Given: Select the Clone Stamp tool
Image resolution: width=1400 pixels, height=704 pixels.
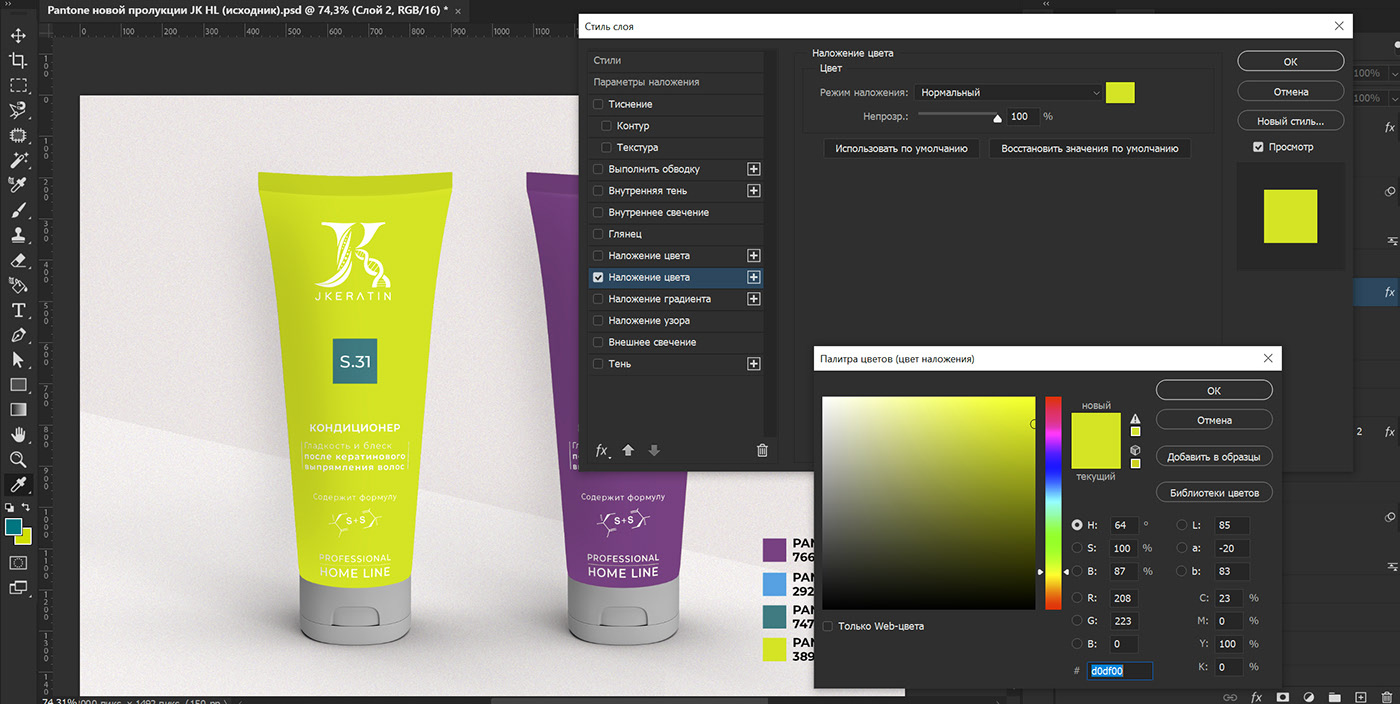Looking at the screenshot, I should [x=18, y=235].
